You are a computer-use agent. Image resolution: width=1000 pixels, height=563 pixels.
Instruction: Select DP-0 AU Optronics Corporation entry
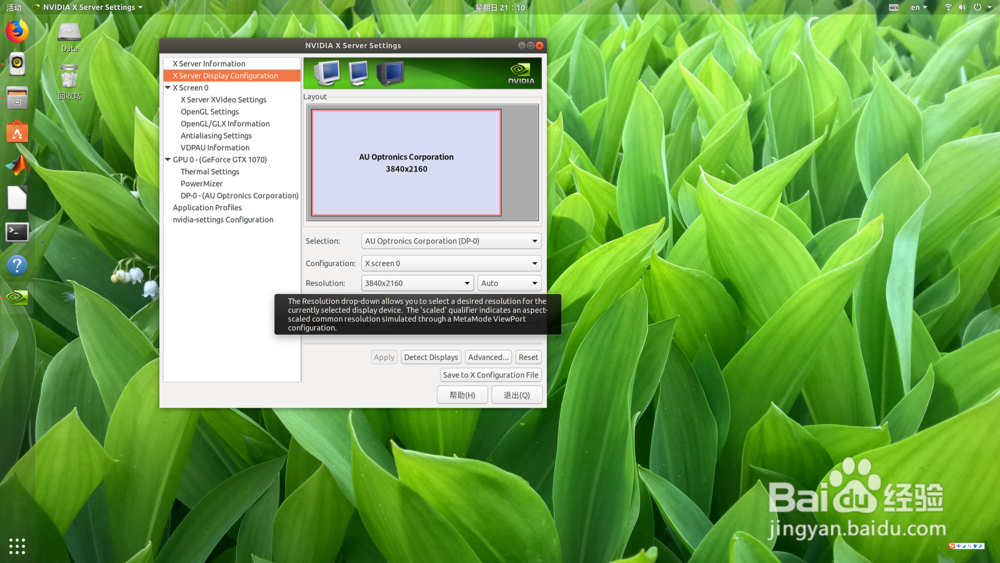coord(239,196)
